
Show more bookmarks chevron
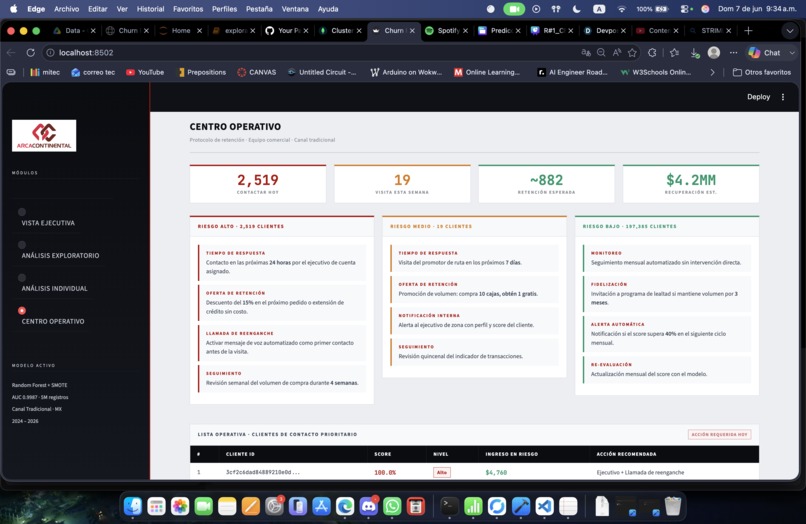click(x=712, y=73)
